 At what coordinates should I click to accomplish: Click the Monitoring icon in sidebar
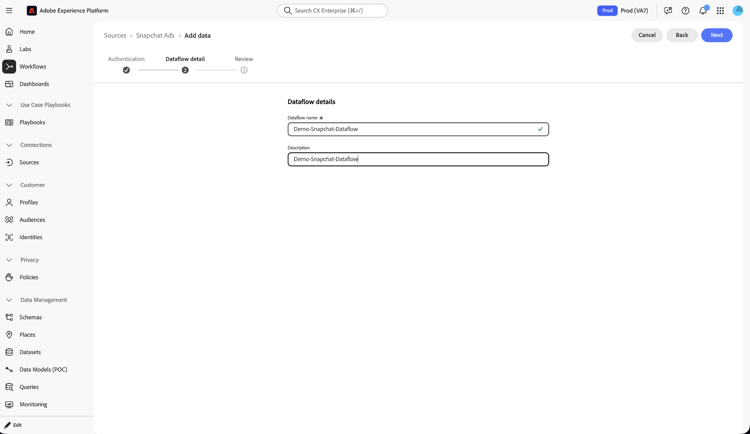point(9,404)
